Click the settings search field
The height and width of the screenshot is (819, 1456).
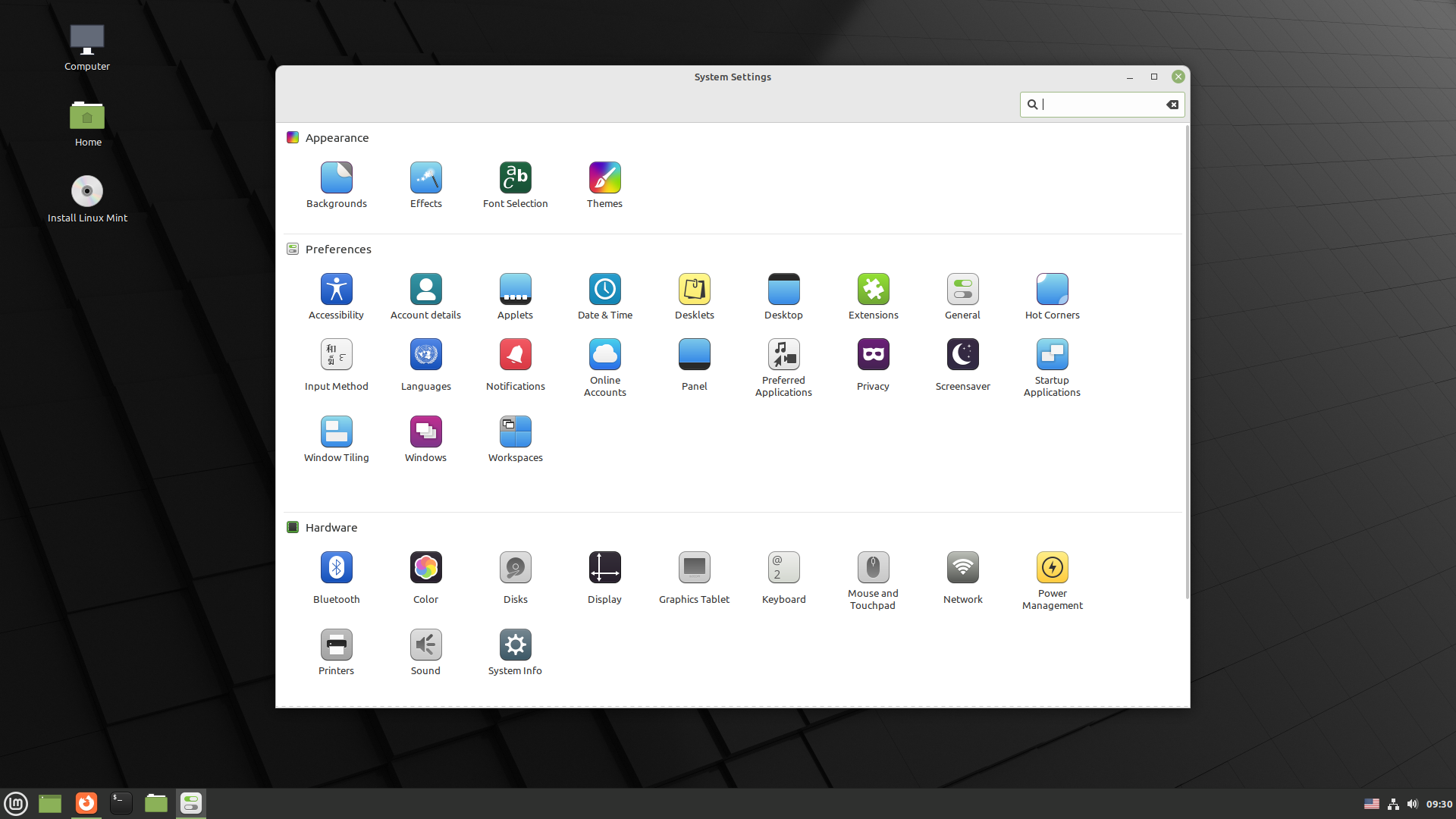[x=1100, y=105]
